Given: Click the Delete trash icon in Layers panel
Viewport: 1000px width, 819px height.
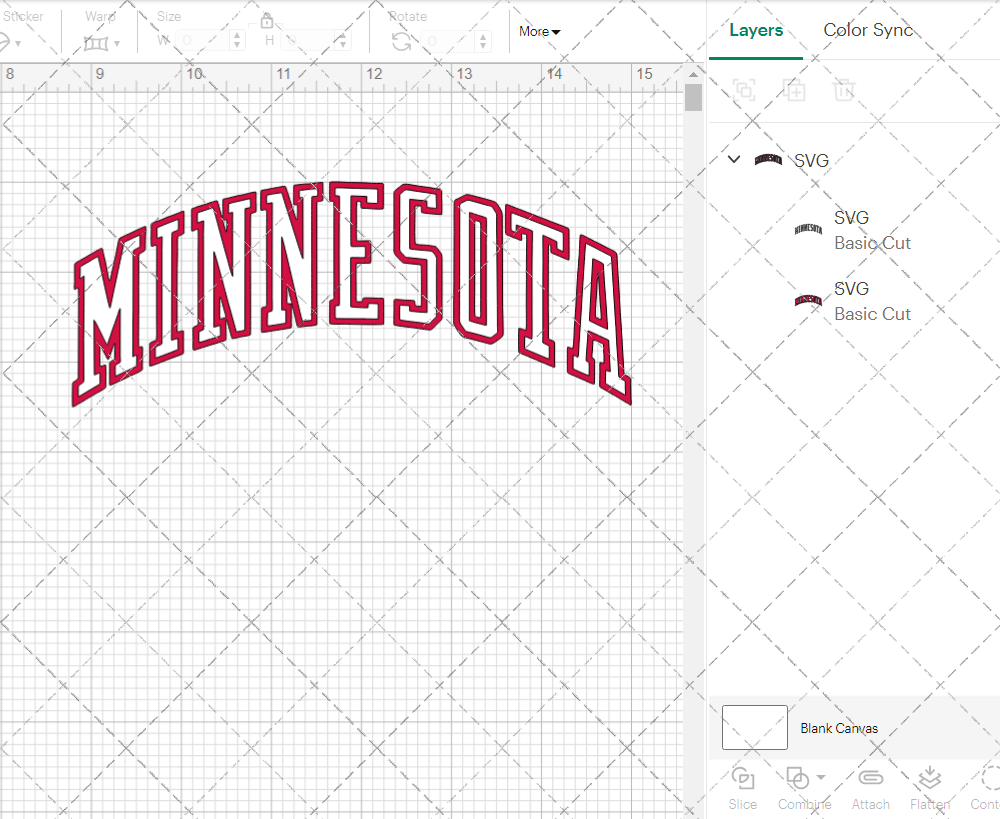Looking at the screenshot, I should click(845, 90).
